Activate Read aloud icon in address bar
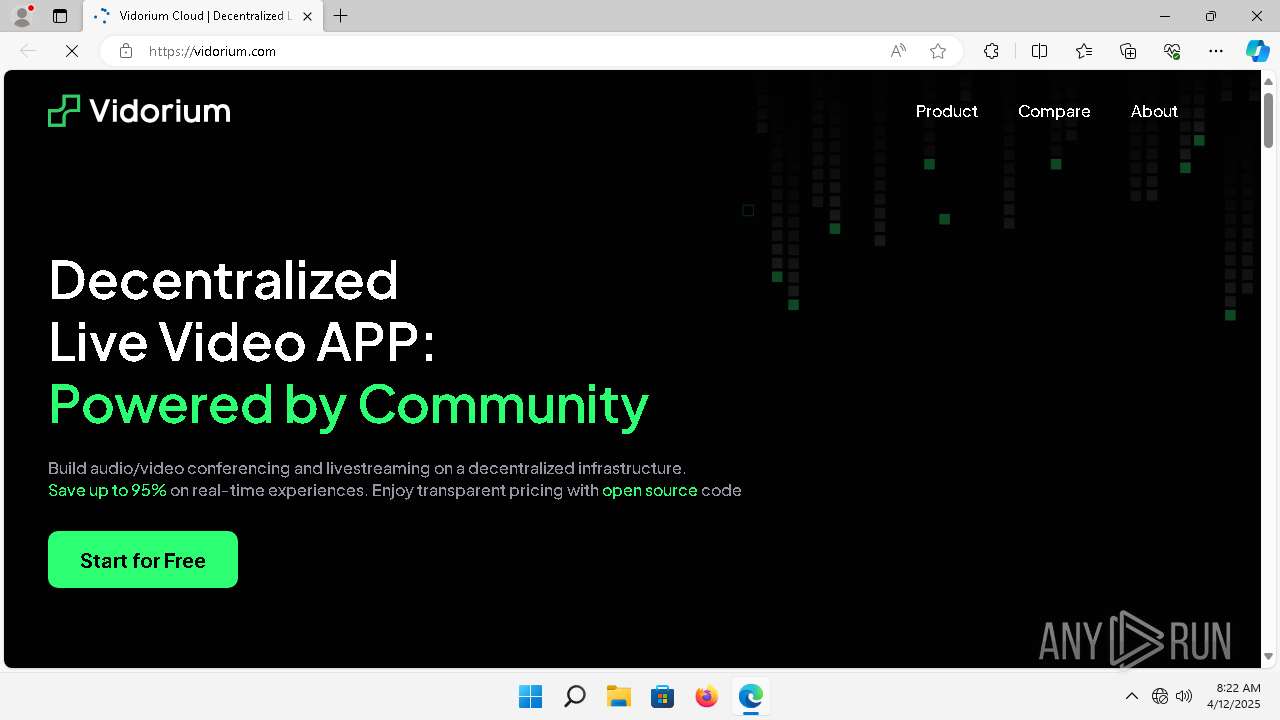1280x720 pixels. click(x=898, y=51)
